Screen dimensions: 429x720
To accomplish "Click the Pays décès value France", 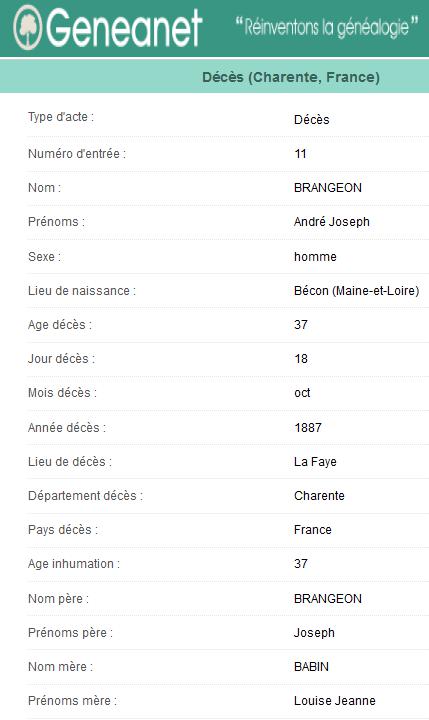I will pyautogui.click(x=313, y=530).
